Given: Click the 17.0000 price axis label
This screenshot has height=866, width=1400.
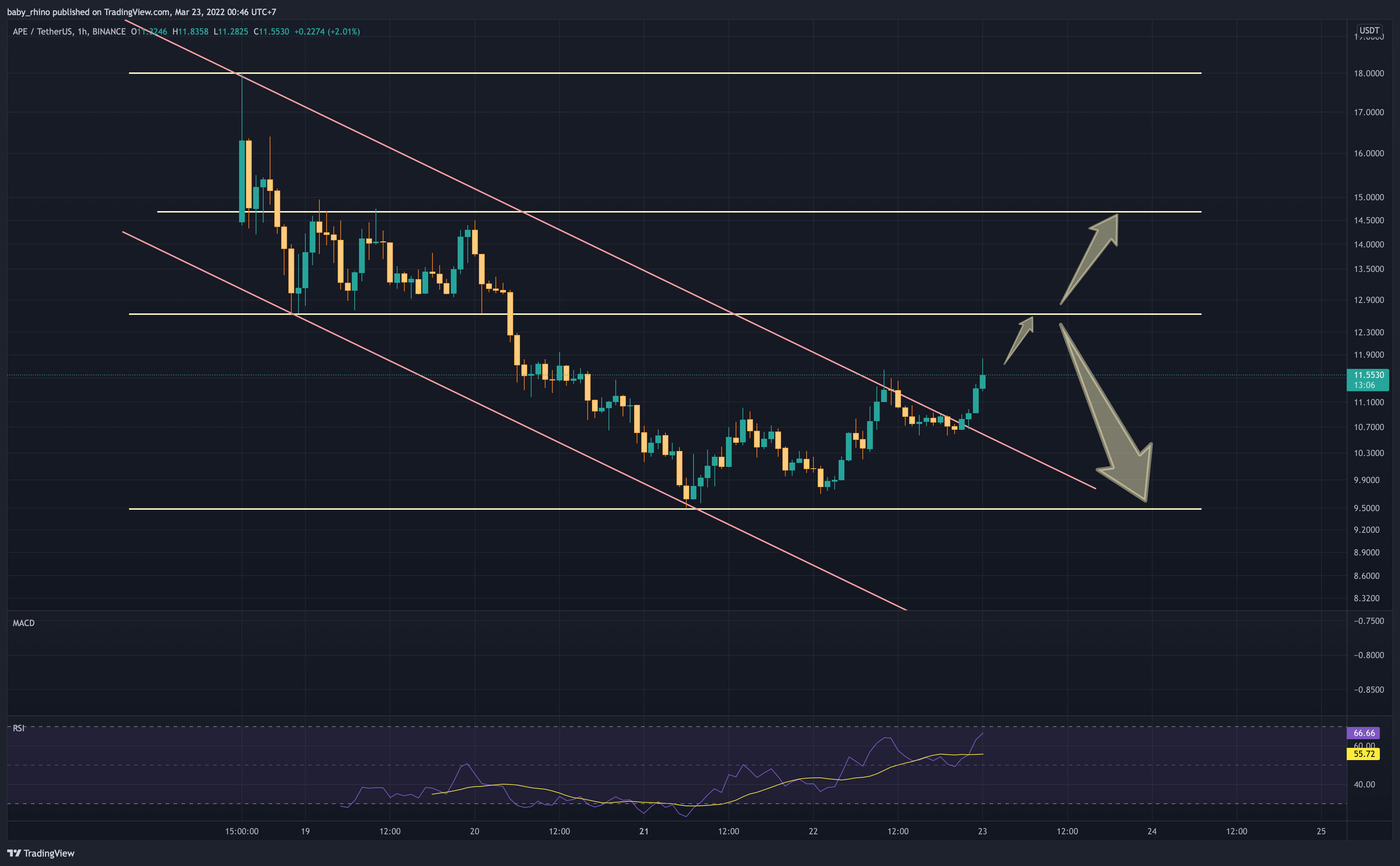Looking at the screenshot, I should pyautogui.click(x=1369, y=112).
